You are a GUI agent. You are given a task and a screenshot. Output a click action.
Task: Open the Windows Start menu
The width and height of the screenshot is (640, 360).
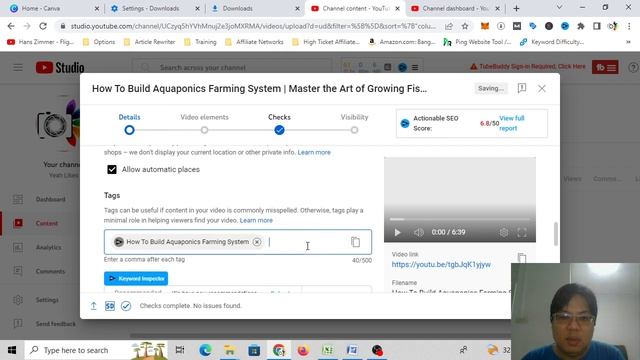point(12,350)
